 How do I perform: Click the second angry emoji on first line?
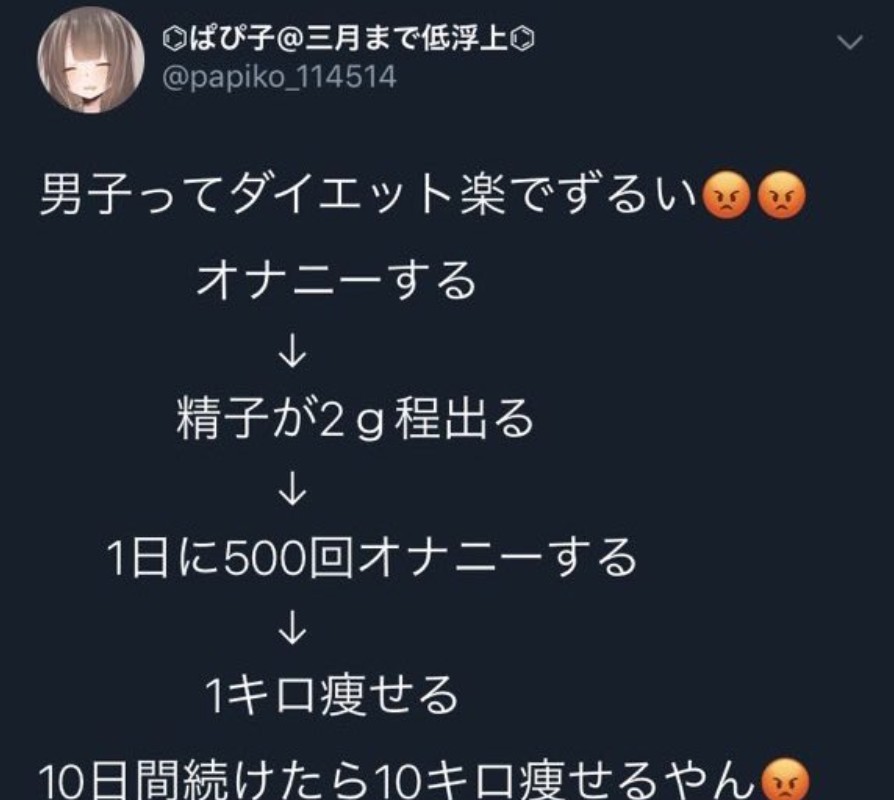click(x=782, y=196)
